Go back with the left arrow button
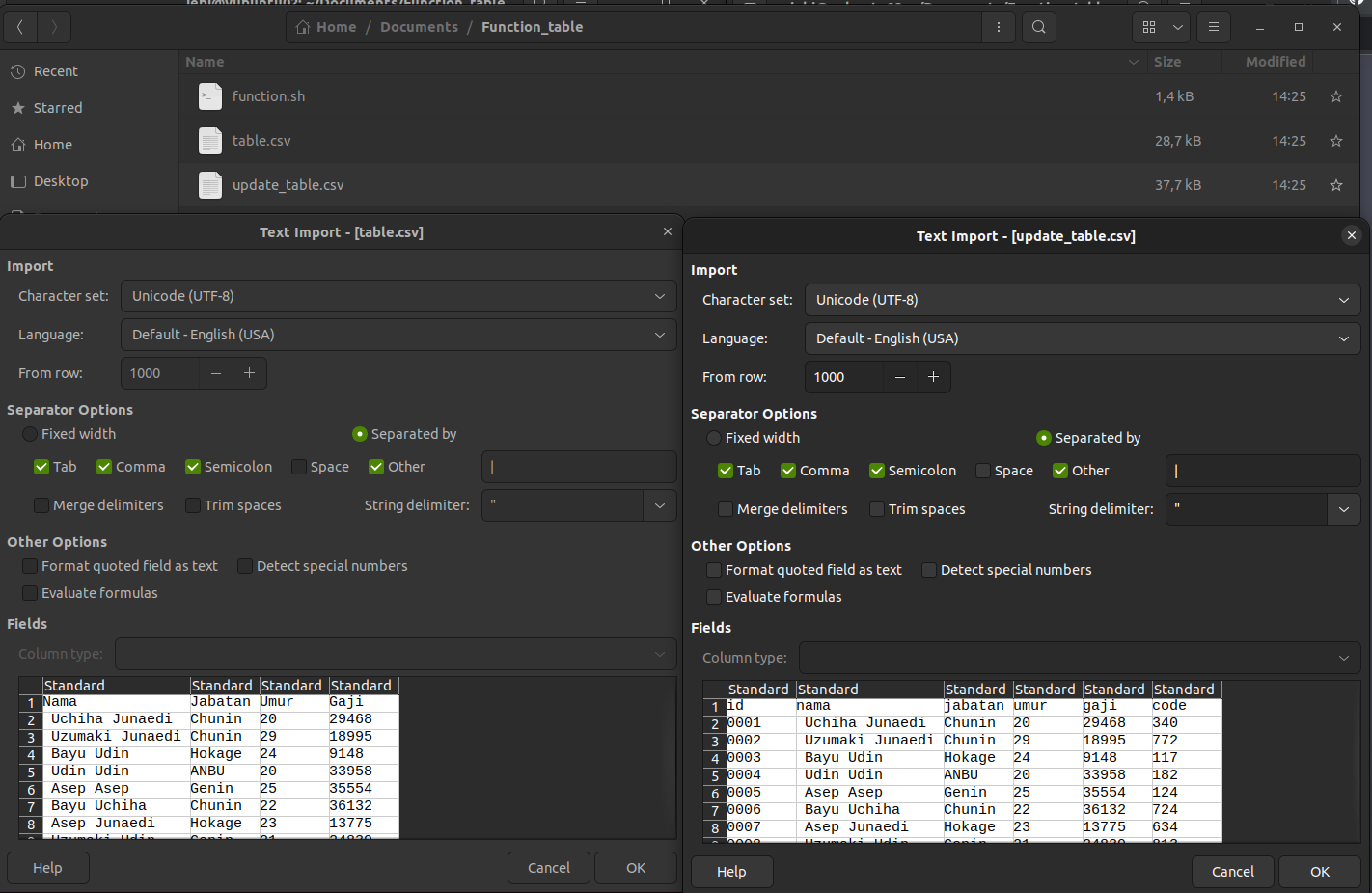 [x=20, y=27]
